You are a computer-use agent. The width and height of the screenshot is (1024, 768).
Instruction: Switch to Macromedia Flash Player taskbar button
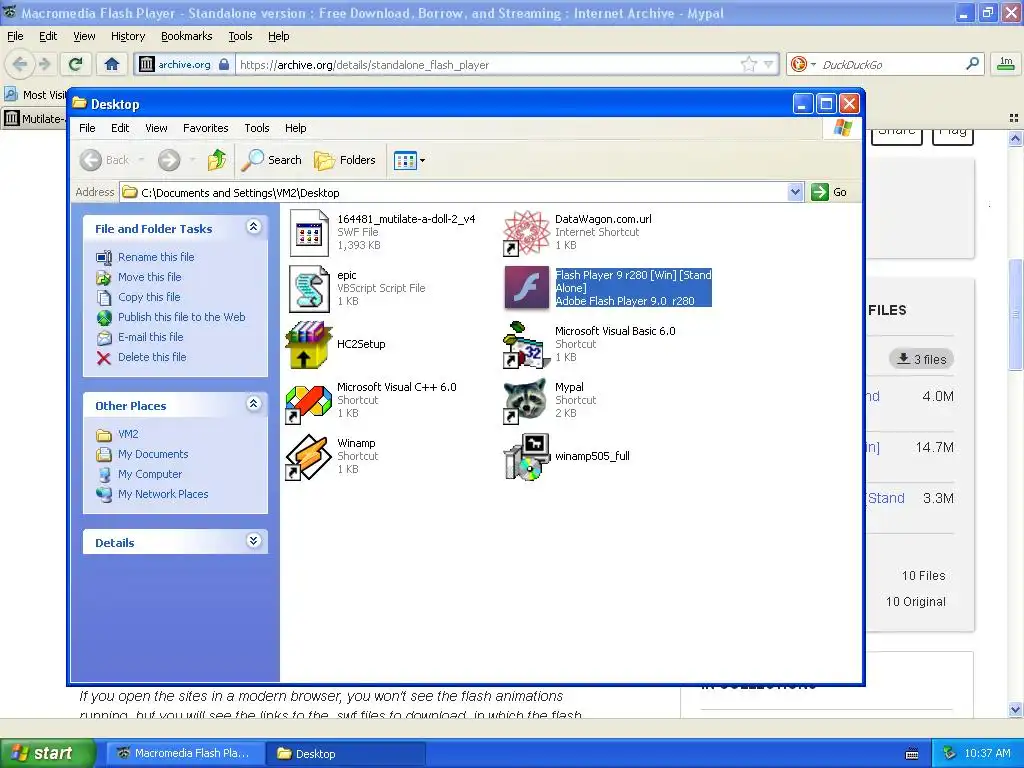[184, 753]
